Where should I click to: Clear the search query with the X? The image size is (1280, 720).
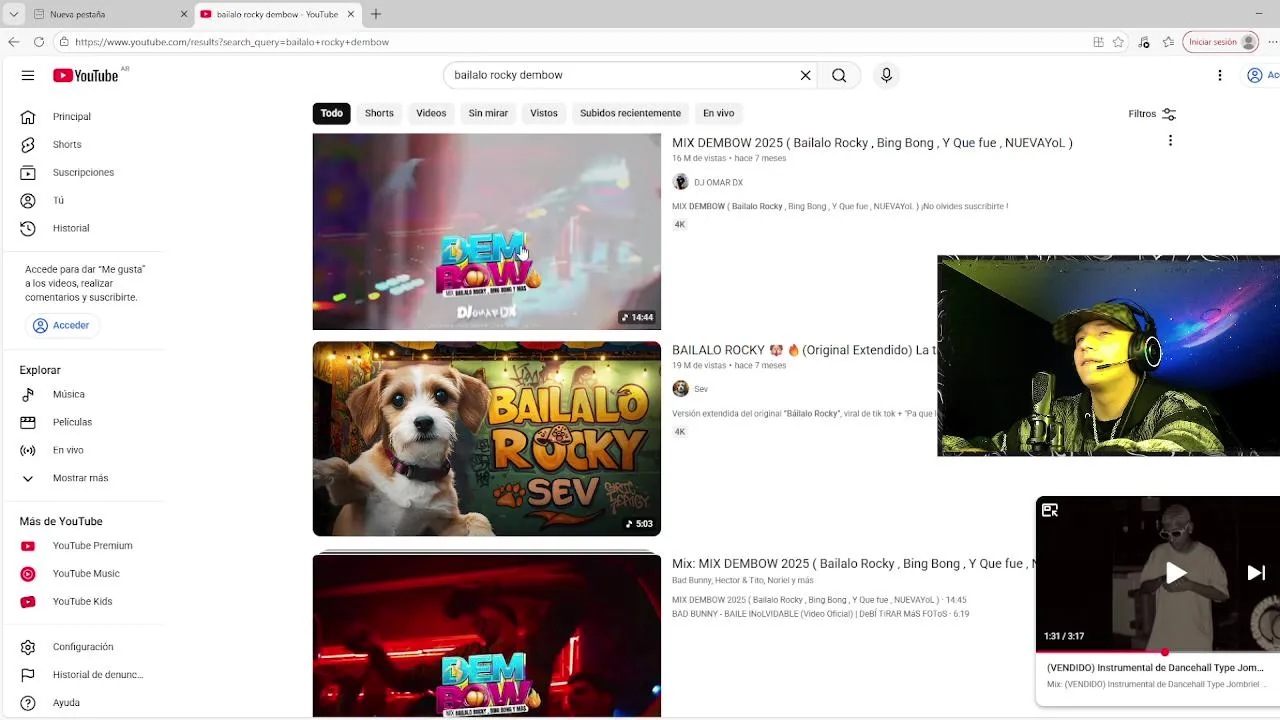click(805, 75)
